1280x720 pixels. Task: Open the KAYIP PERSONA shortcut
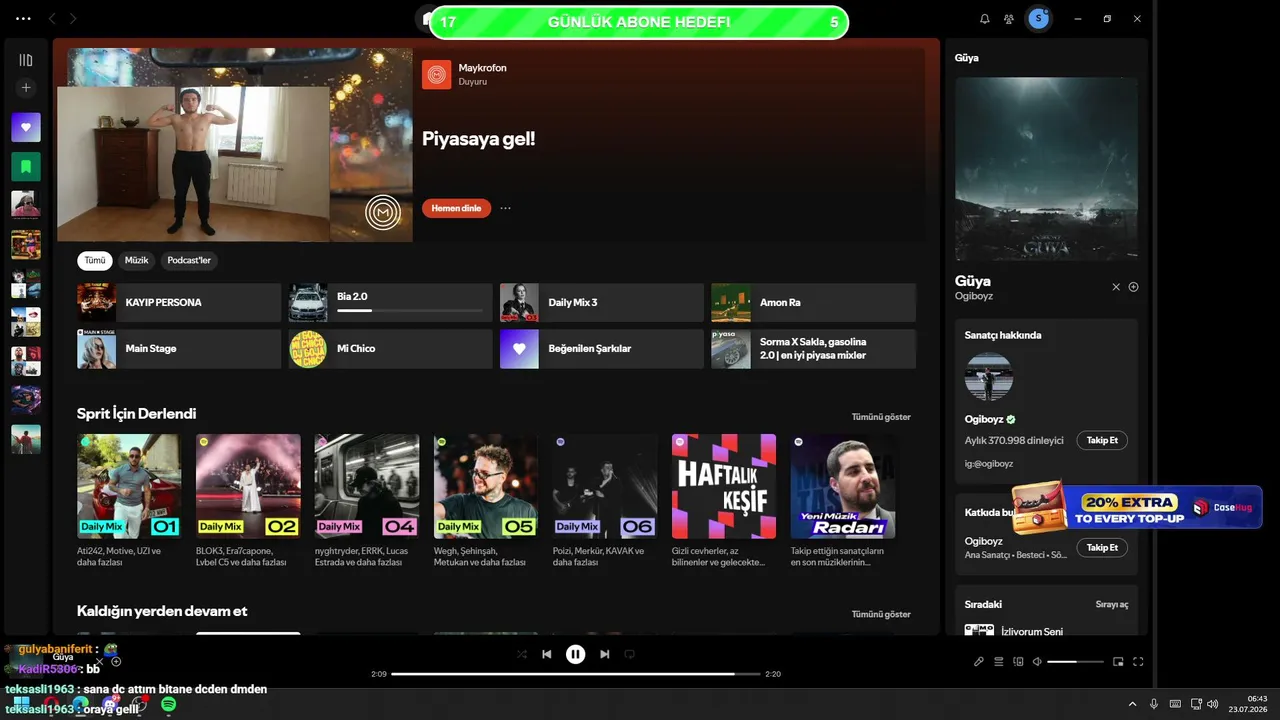(179, 302)
